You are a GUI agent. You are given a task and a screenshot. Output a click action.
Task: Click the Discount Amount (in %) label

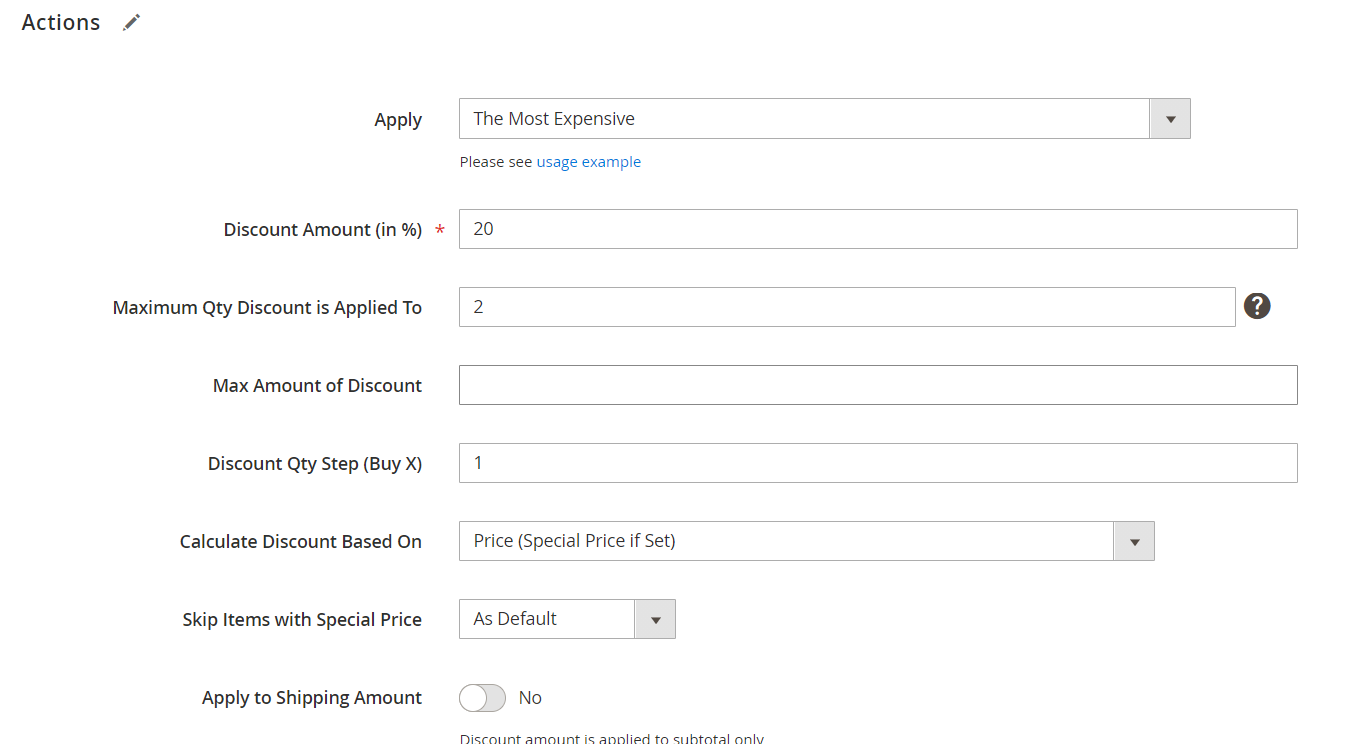322,230
